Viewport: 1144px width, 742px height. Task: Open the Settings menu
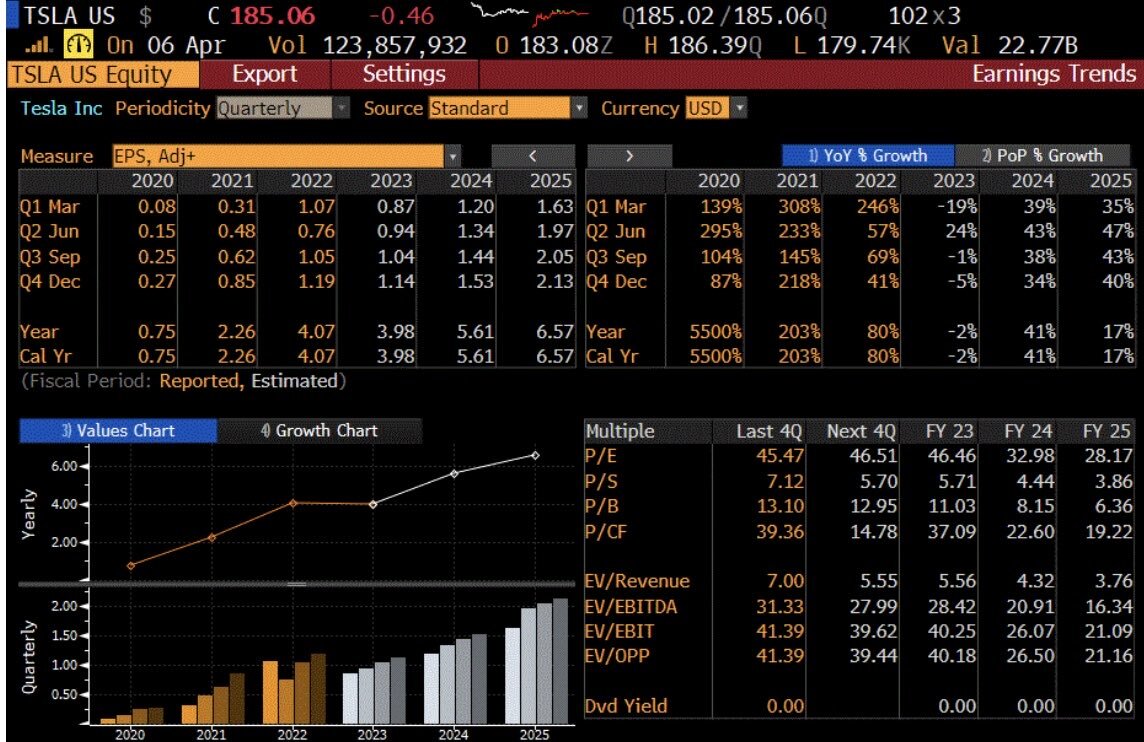click(404, 74)
